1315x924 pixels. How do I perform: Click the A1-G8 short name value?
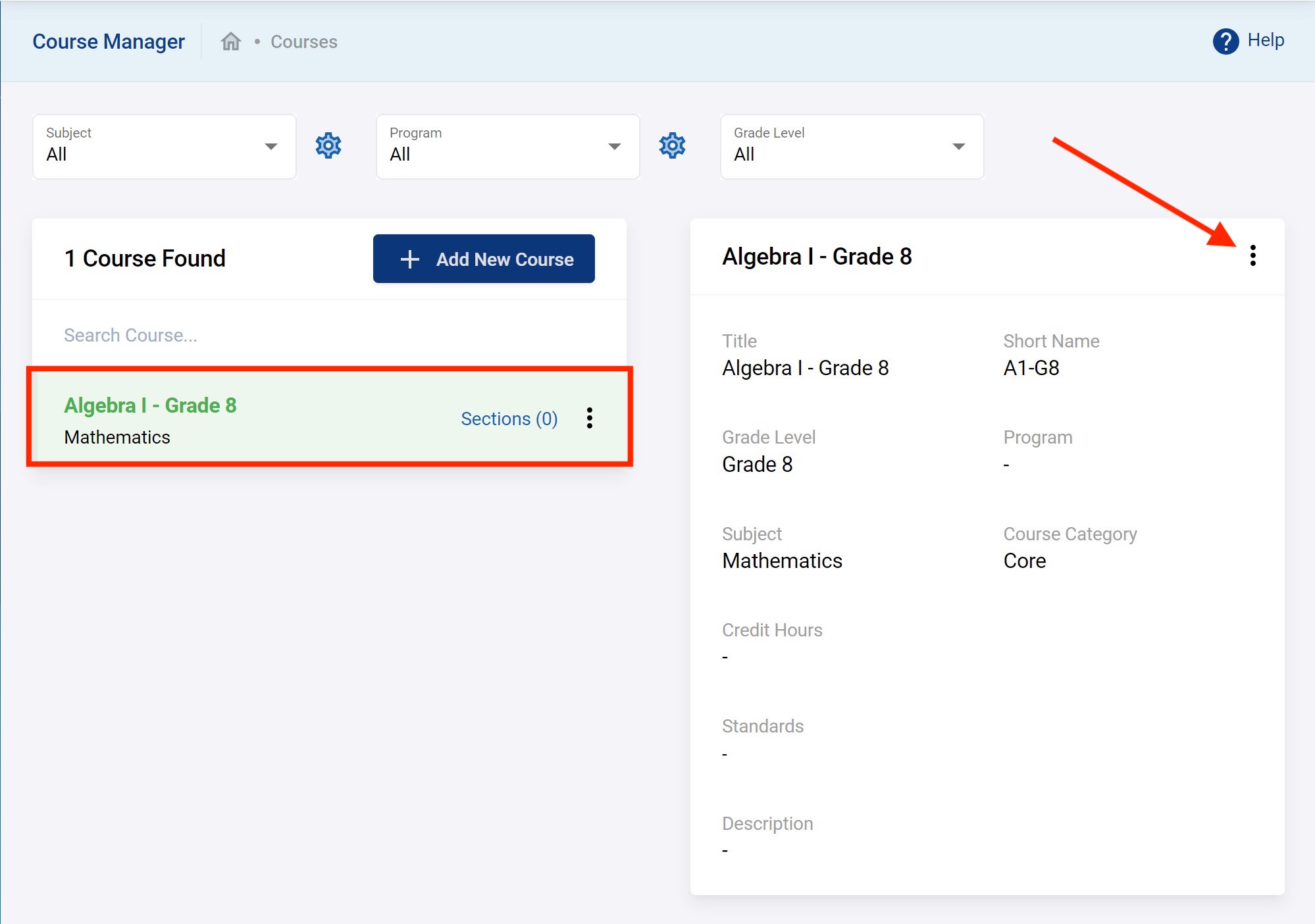pyautogui.click(x=1031, y=368)
